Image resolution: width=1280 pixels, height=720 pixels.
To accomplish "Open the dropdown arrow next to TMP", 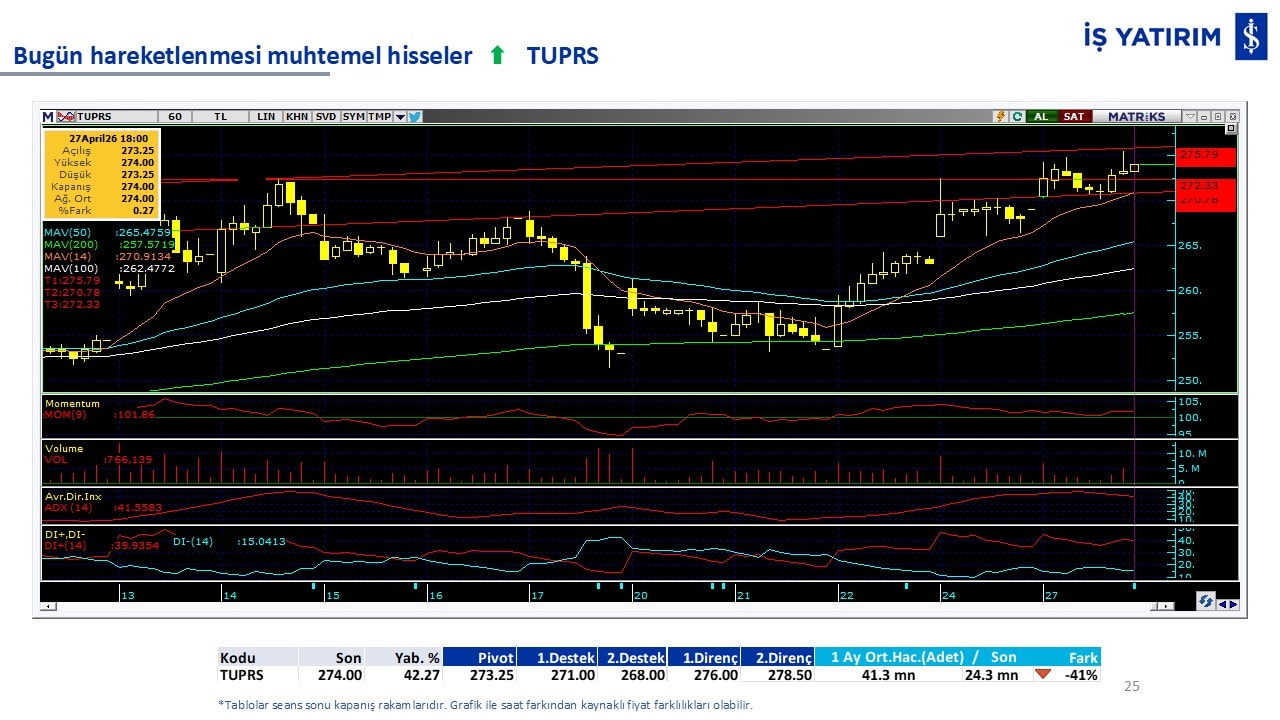I will [x=400, y=117].
